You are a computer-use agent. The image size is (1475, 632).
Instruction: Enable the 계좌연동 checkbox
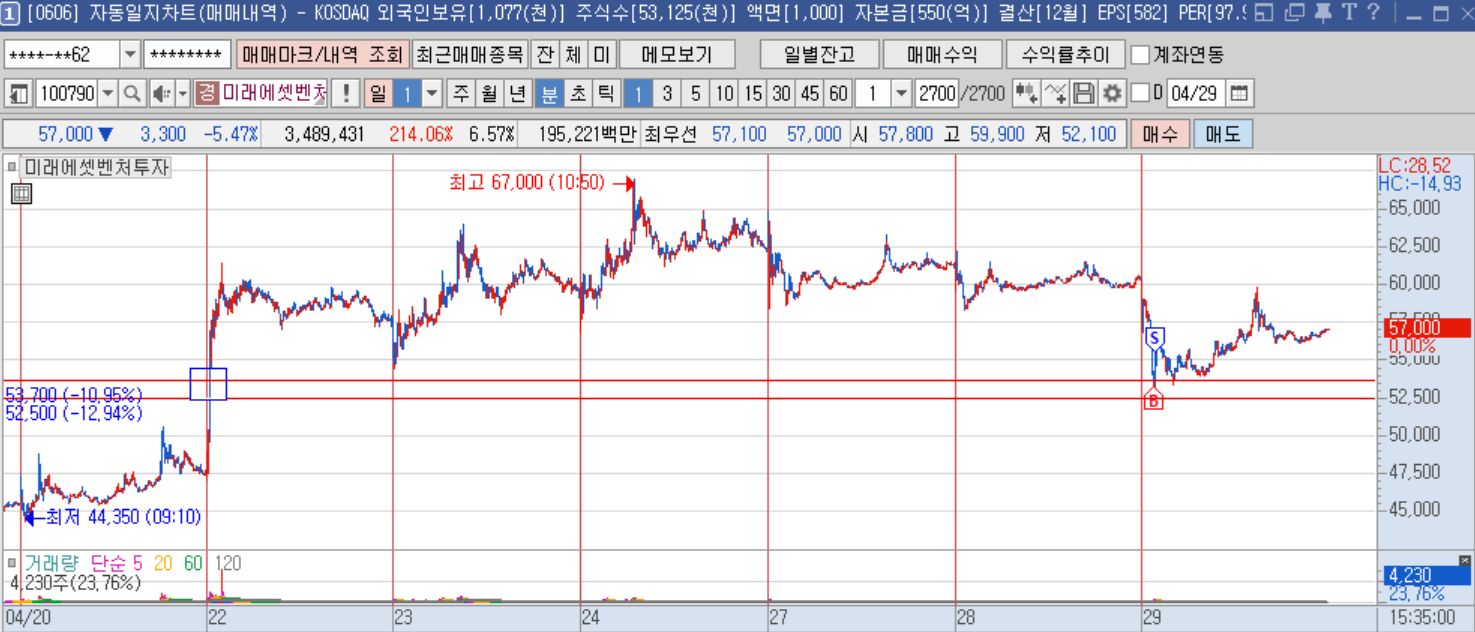(x=1139, y=54)
